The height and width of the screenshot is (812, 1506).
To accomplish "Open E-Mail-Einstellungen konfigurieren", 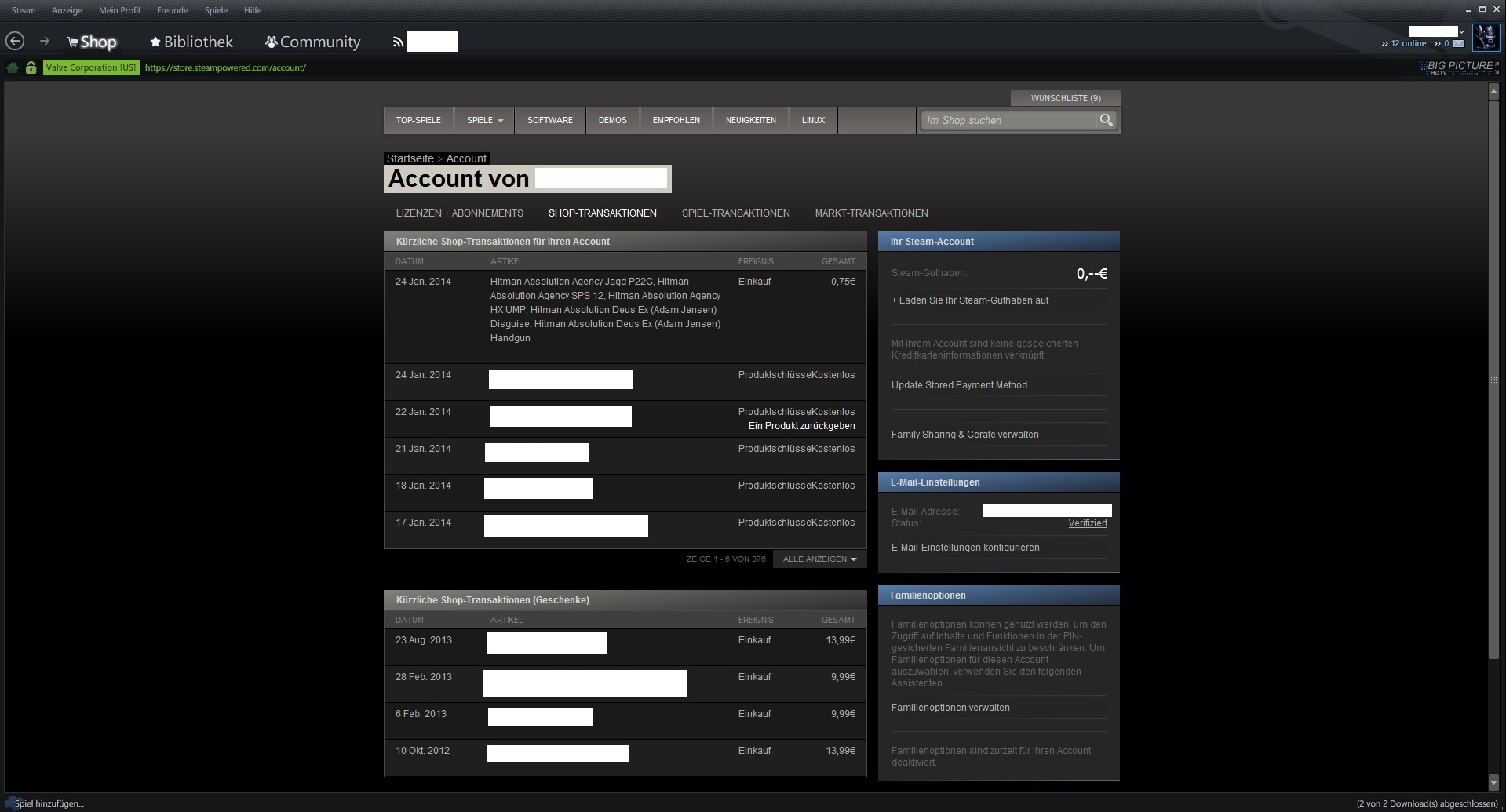I will point(999,547).
